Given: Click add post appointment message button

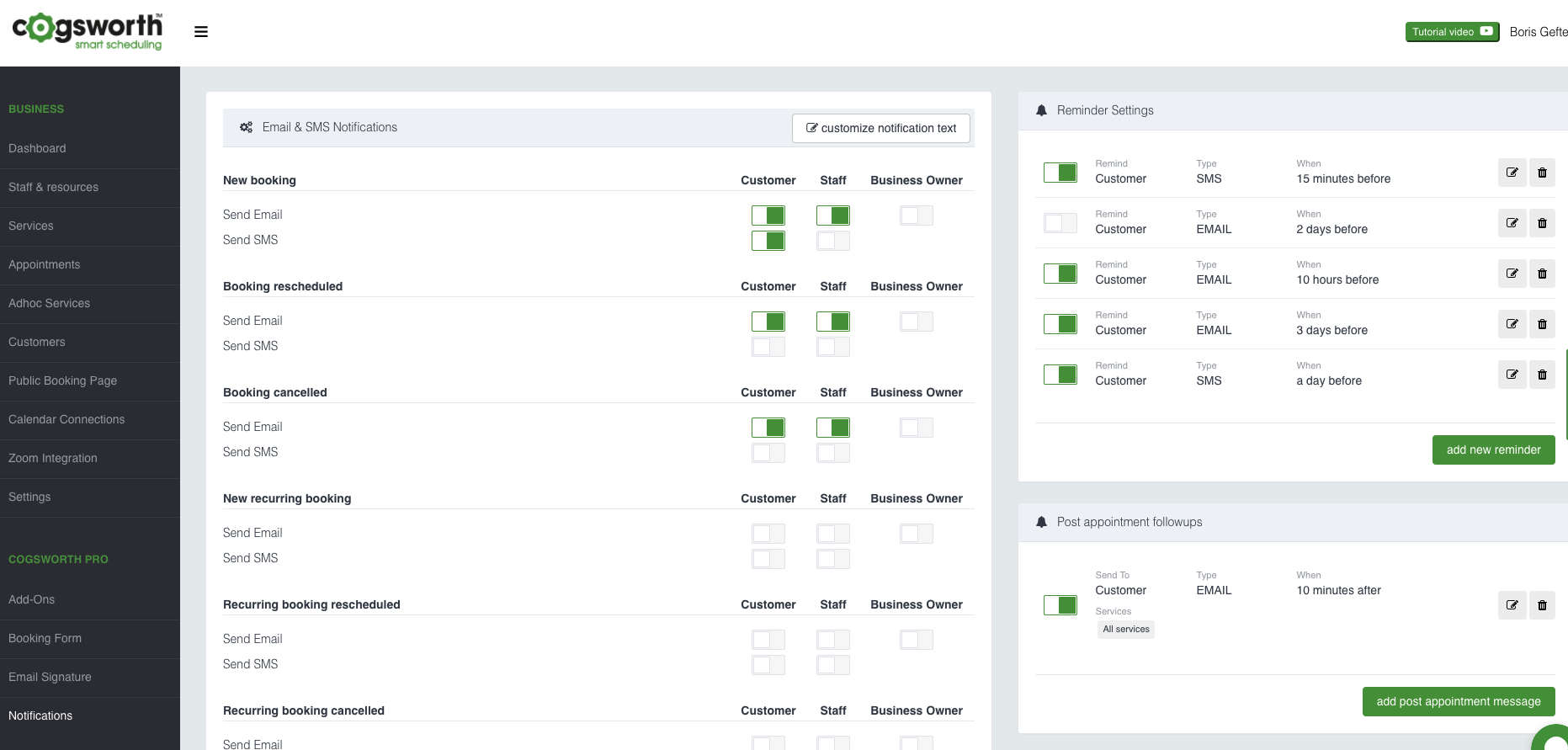Looking at the screenshot, I should pos(1458,702).
